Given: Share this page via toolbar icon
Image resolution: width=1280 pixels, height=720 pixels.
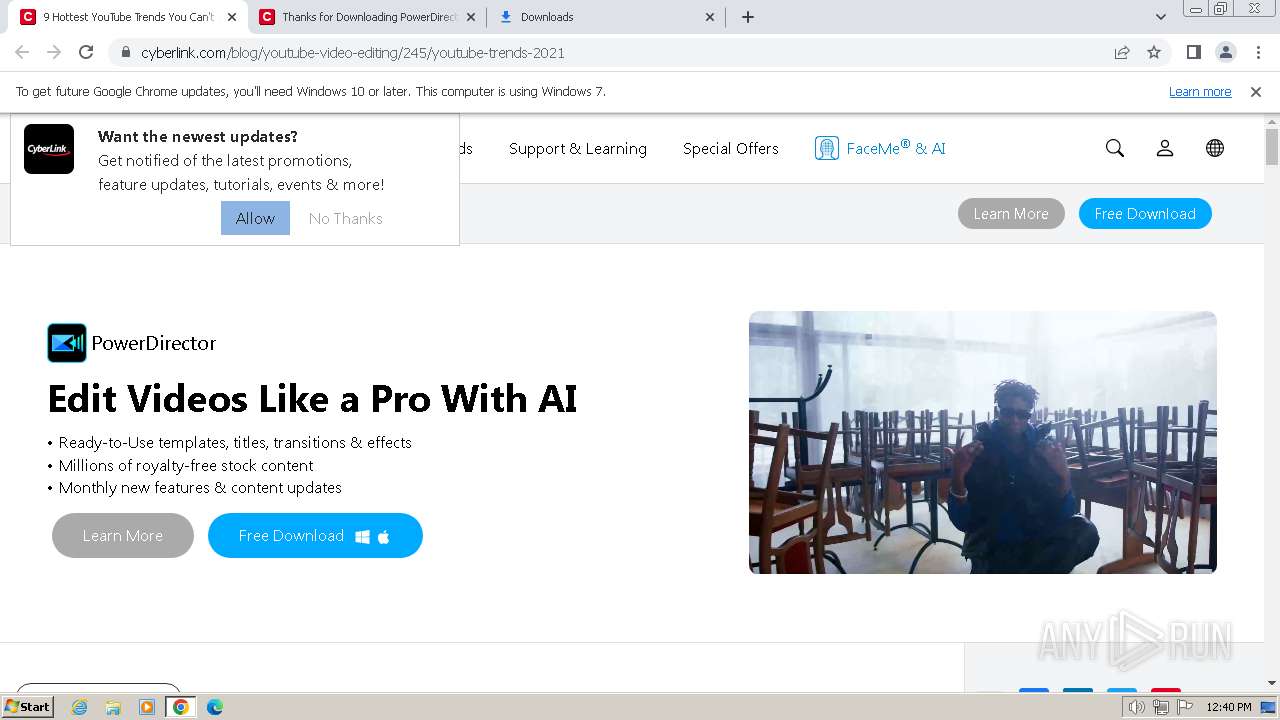Looking at the screenshot, I should click(1122, 53).
